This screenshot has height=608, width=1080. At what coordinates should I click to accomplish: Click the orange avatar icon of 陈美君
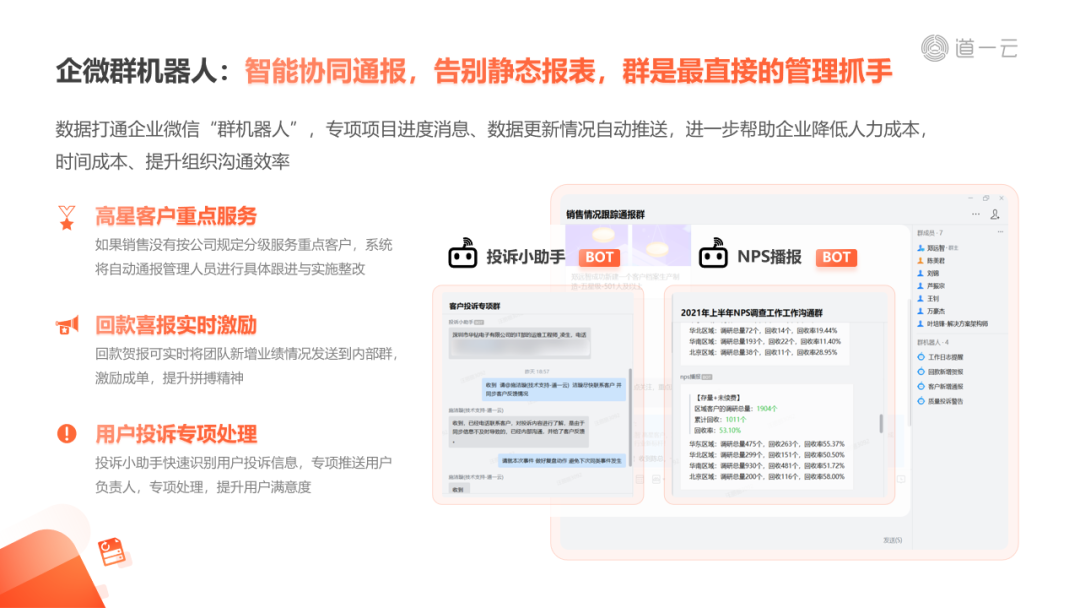pos(920,260)
